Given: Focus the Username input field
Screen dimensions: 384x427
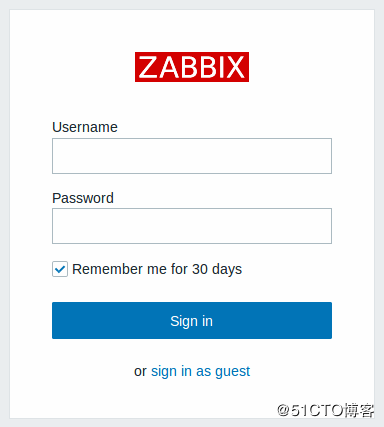Looking at the screenshot, I should tap(192, 156).
